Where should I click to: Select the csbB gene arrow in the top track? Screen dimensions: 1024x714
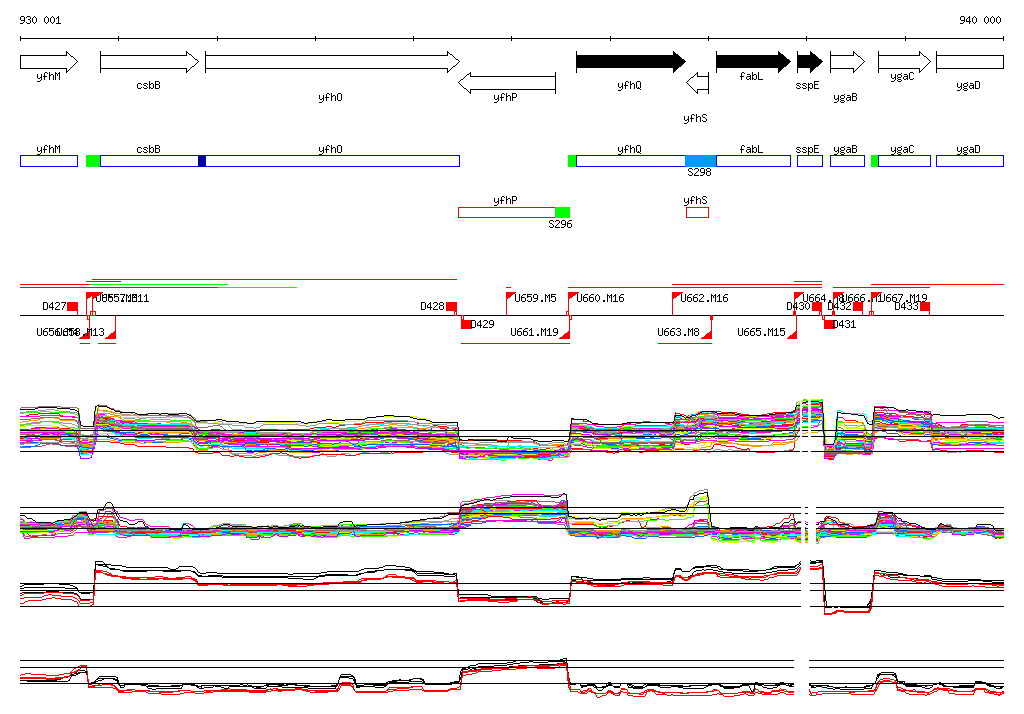pos(150,62)
